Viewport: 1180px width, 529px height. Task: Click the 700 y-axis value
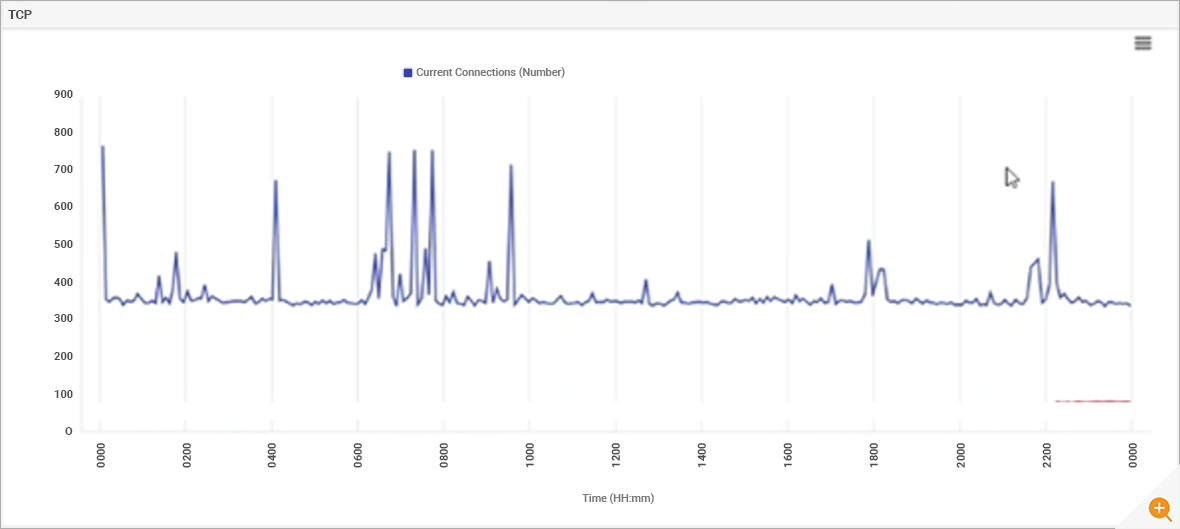(63, 169)
